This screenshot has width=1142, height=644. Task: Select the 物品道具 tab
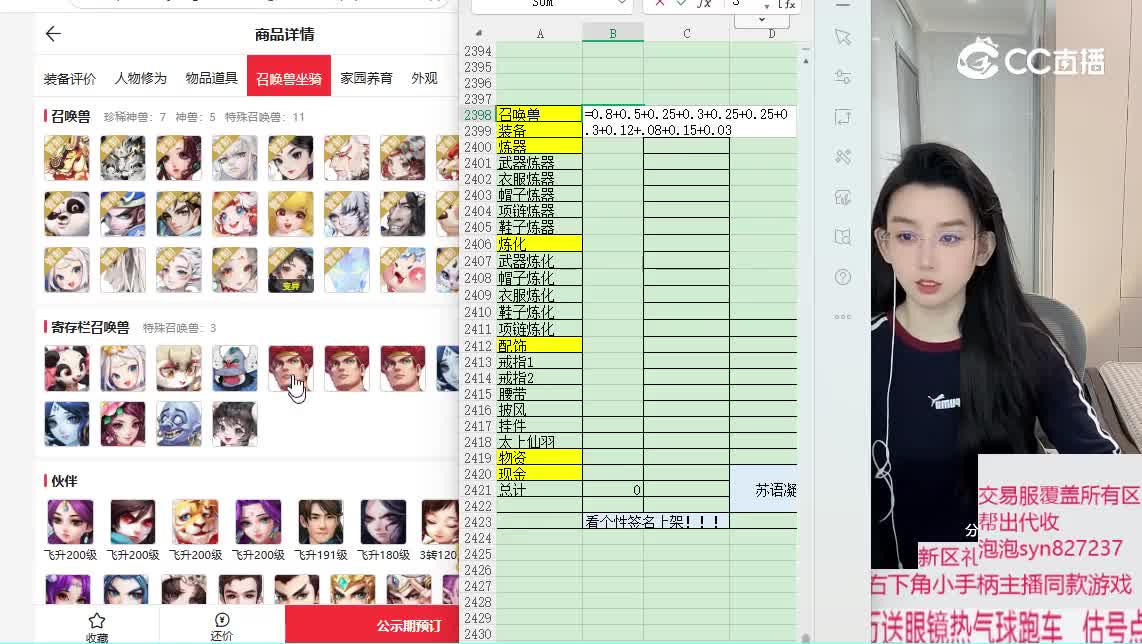tap(211, 78)
